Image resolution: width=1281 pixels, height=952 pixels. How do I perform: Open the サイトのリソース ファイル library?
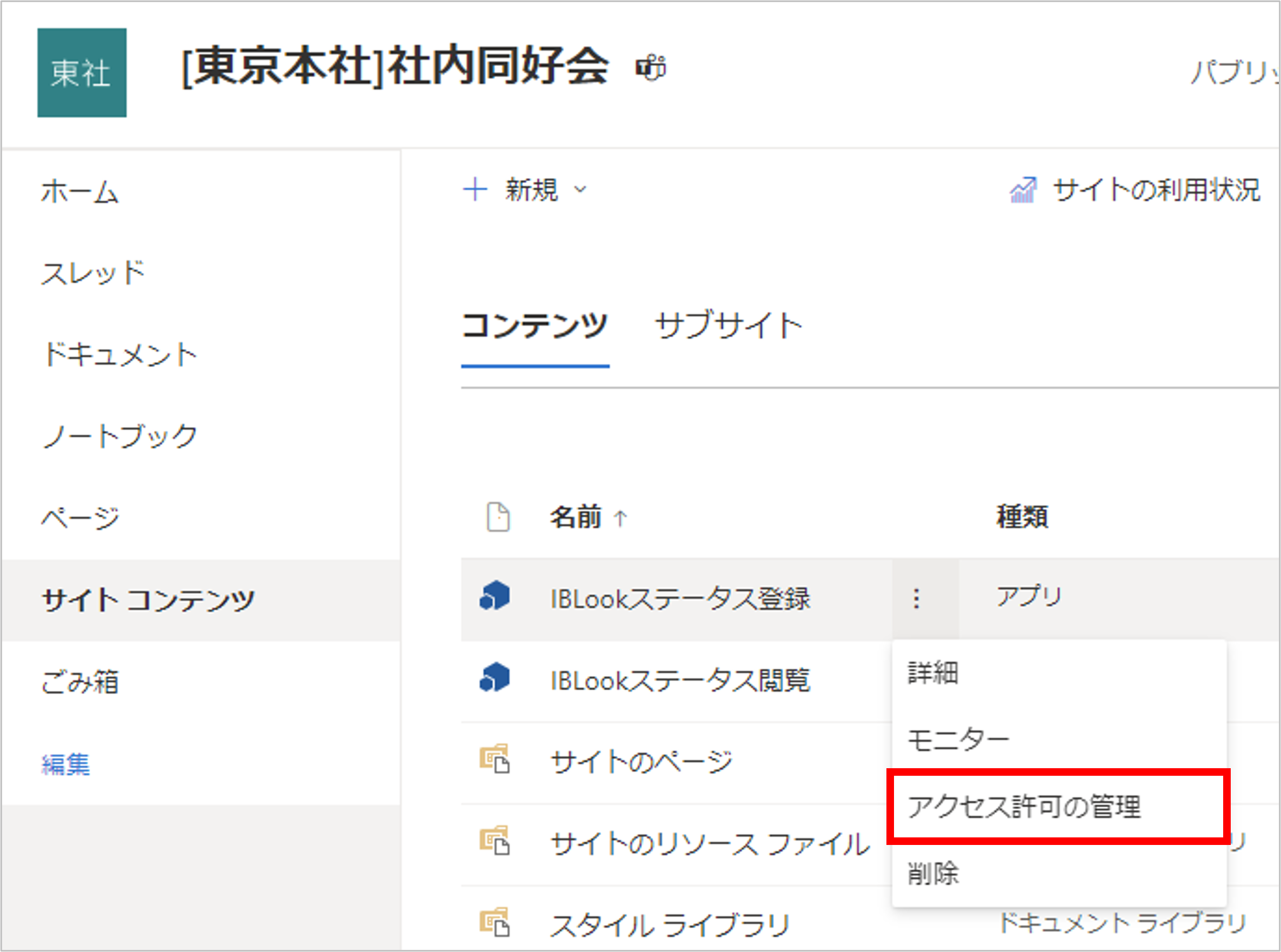(x=710, y=844)
